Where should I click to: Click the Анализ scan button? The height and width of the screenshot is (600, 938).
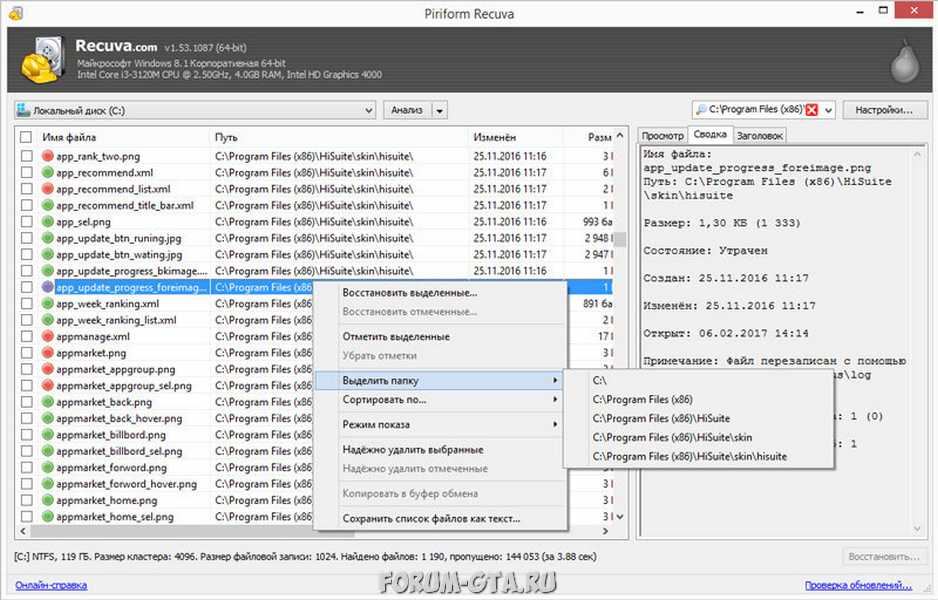(407, 110)
